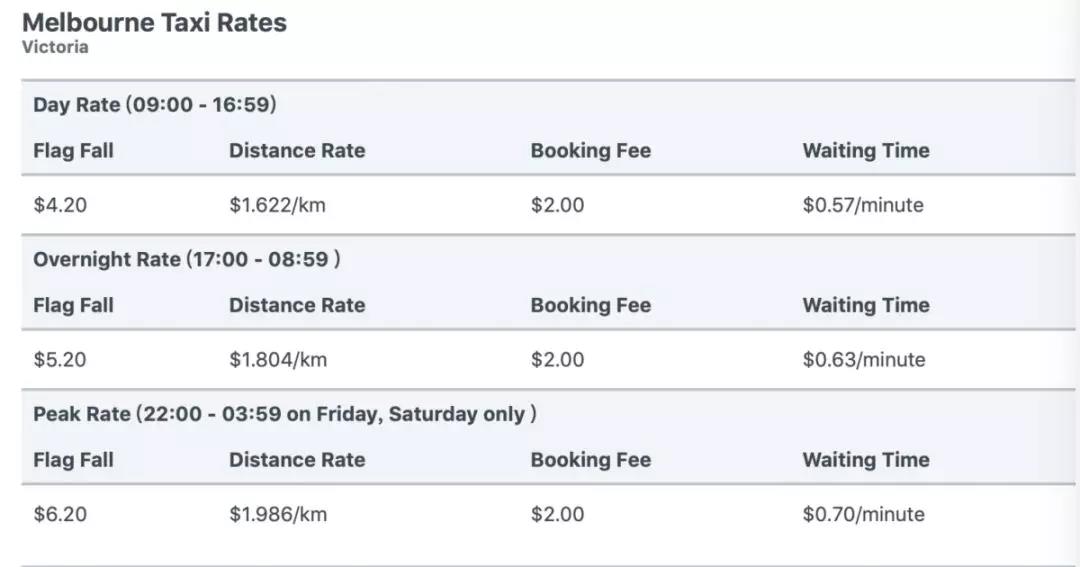Click the Peak Rate Waiting Time column header
1080x567 pixels.
[x=865, y=460]
